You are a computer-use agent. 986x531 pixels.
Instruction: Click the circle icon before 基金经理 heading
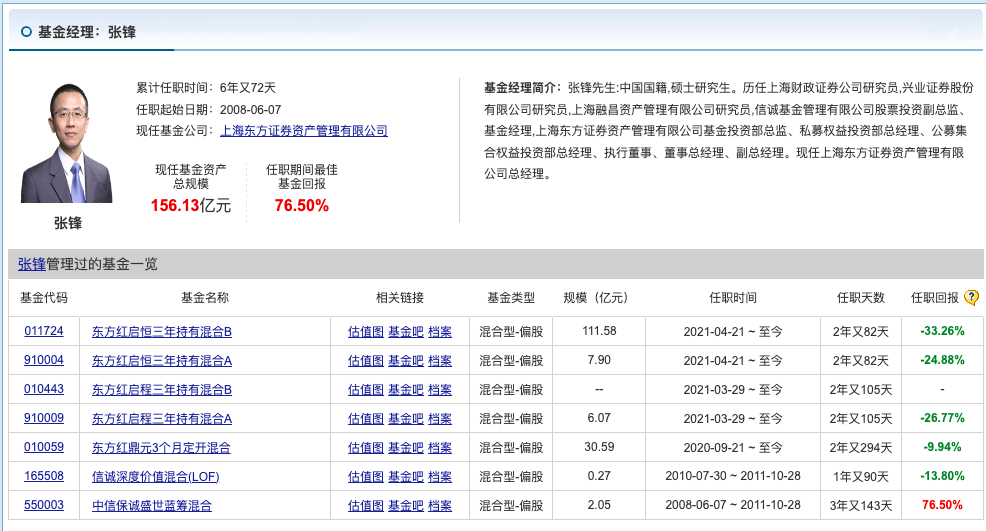(x=26, y=32)
